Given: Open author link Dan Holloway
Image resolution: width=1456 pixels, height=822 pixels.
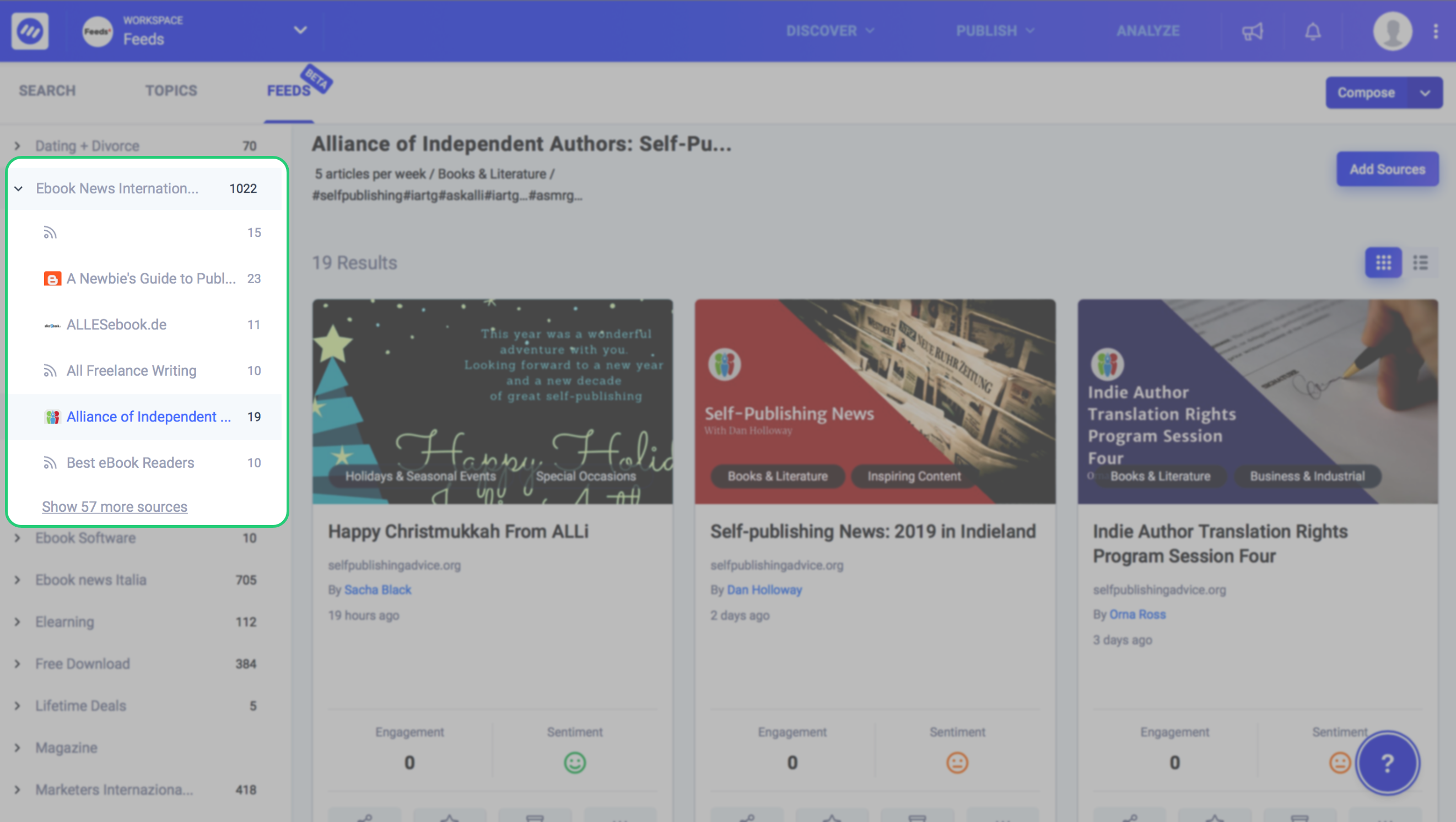Looking at the screenshot, I should [764, 590].
